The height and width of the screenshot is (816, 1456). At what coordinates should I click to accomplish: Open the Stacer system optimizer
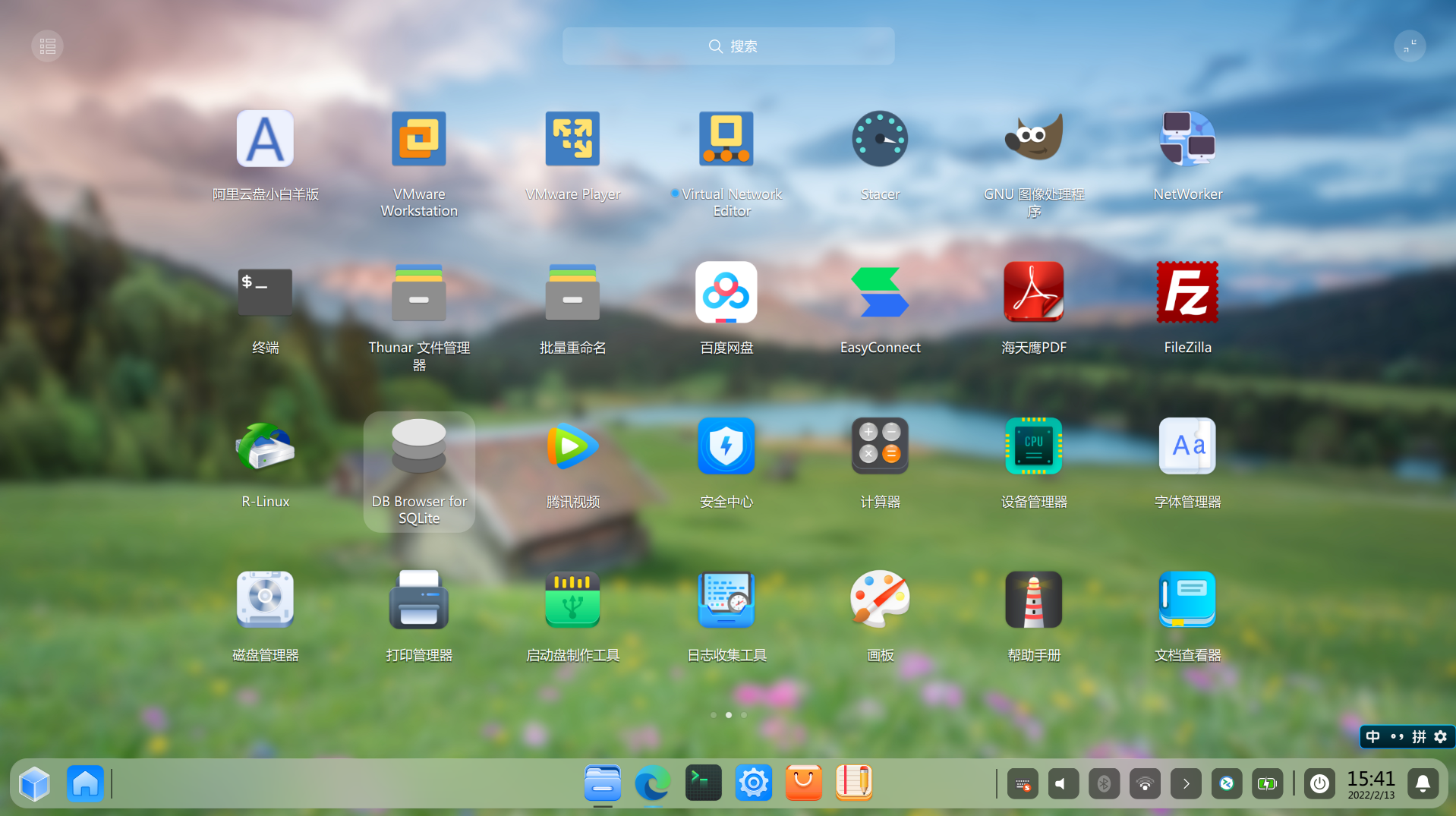point(880,139)
